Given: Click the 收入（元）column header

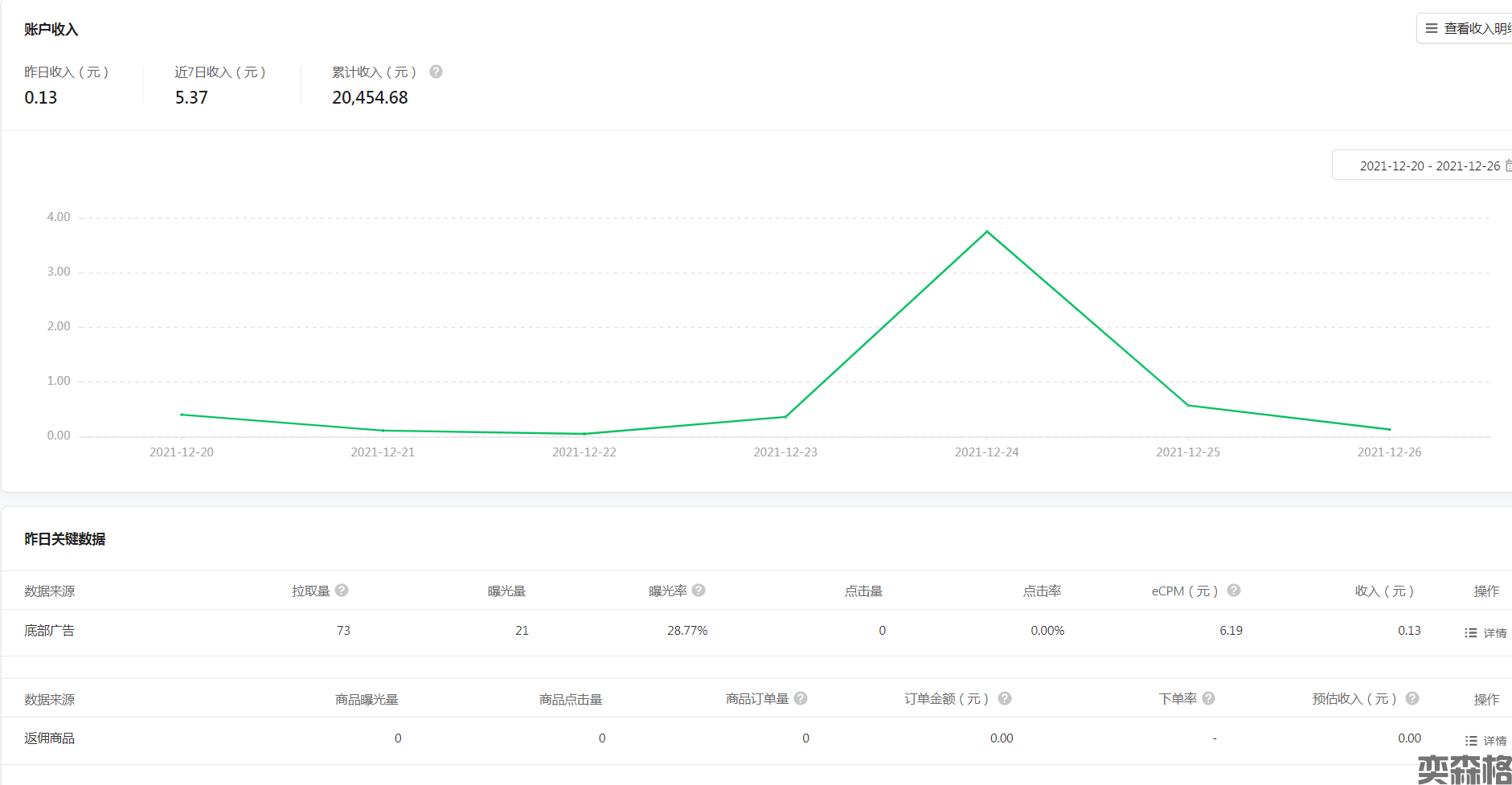Looking at the screenshot, I should pyautogui.click(x=1383, y=591).
